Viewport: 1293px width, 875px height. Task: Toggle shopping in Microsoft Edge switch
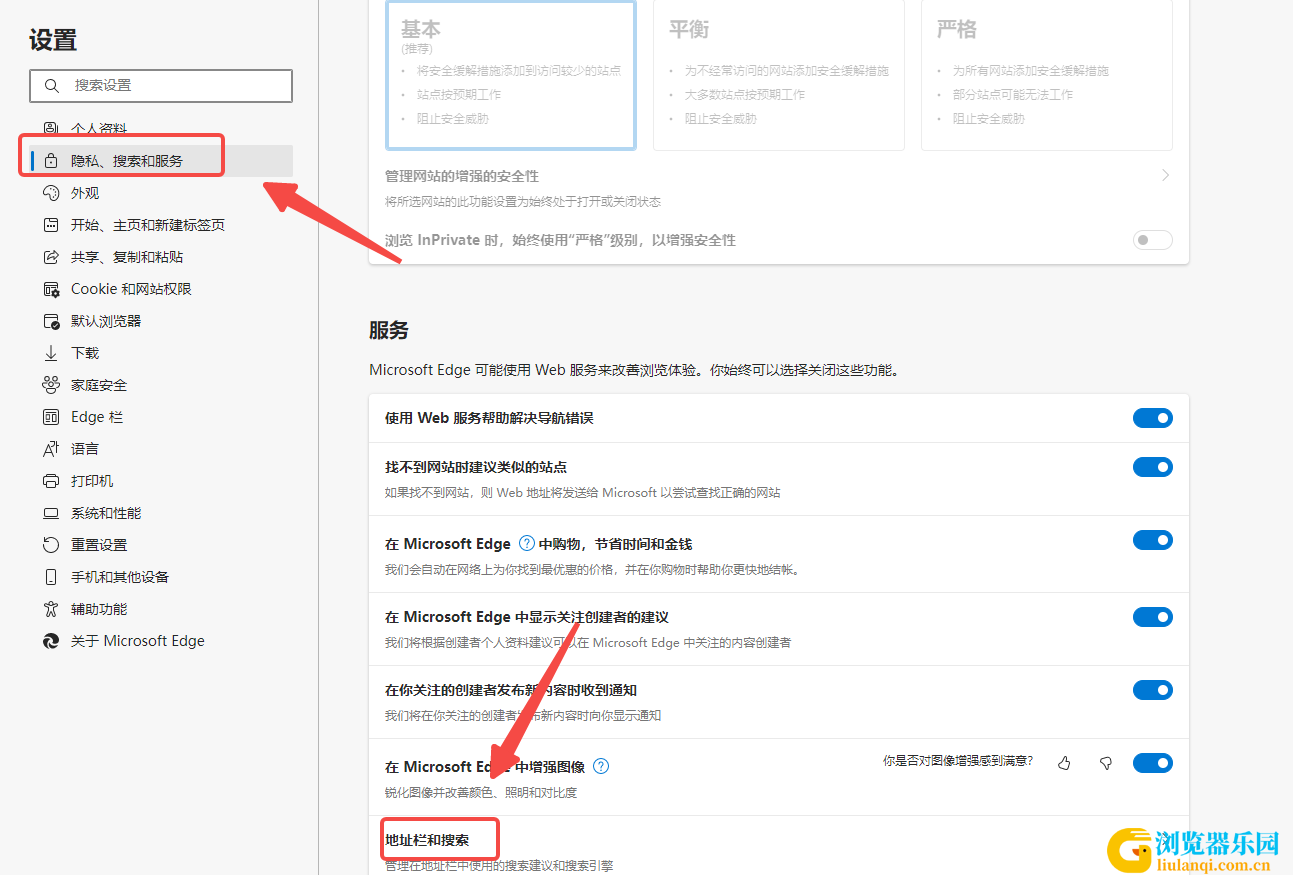coord(1153,540)
